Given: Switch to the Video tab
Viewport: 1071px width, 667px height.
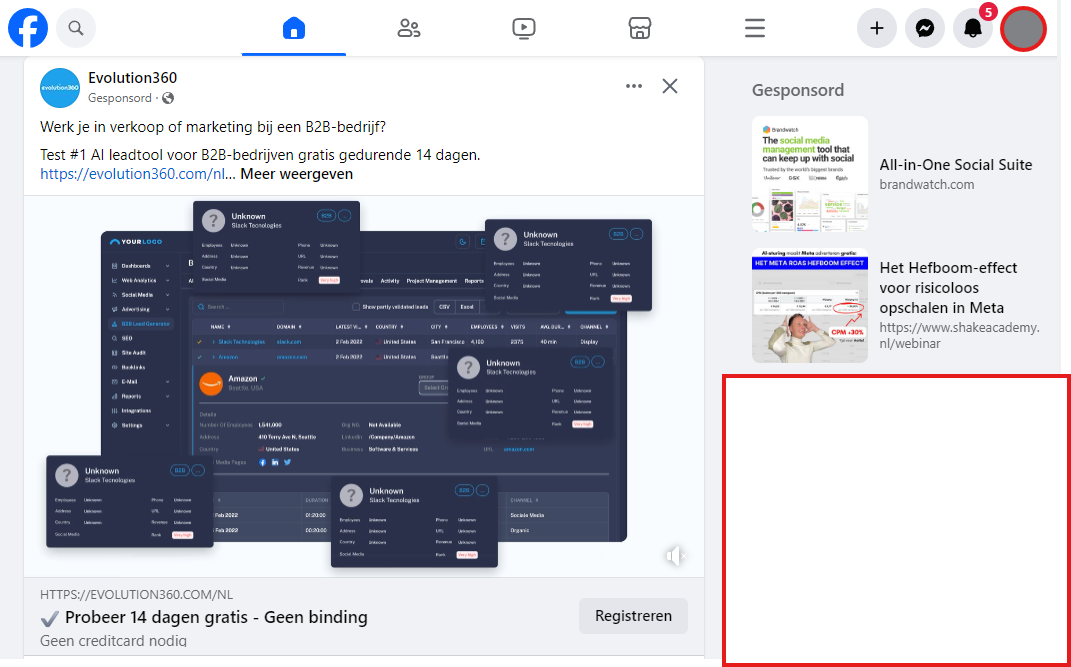Looking at the screenshot, I should pyautogui.click(x=524, y=28).
